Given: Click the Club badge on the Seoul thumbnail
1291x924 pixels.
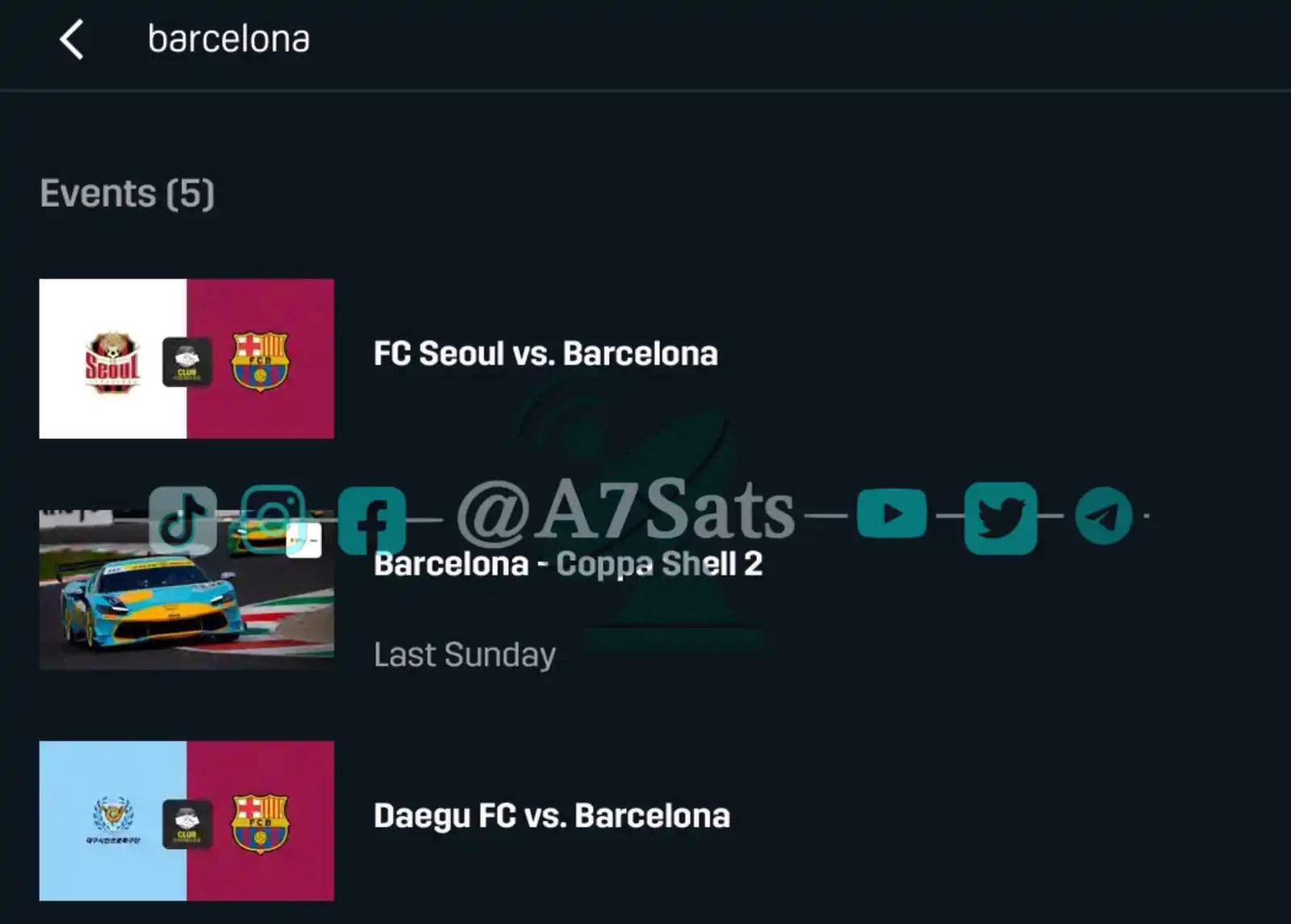Looking at the screenshot, I should (187, 362).
